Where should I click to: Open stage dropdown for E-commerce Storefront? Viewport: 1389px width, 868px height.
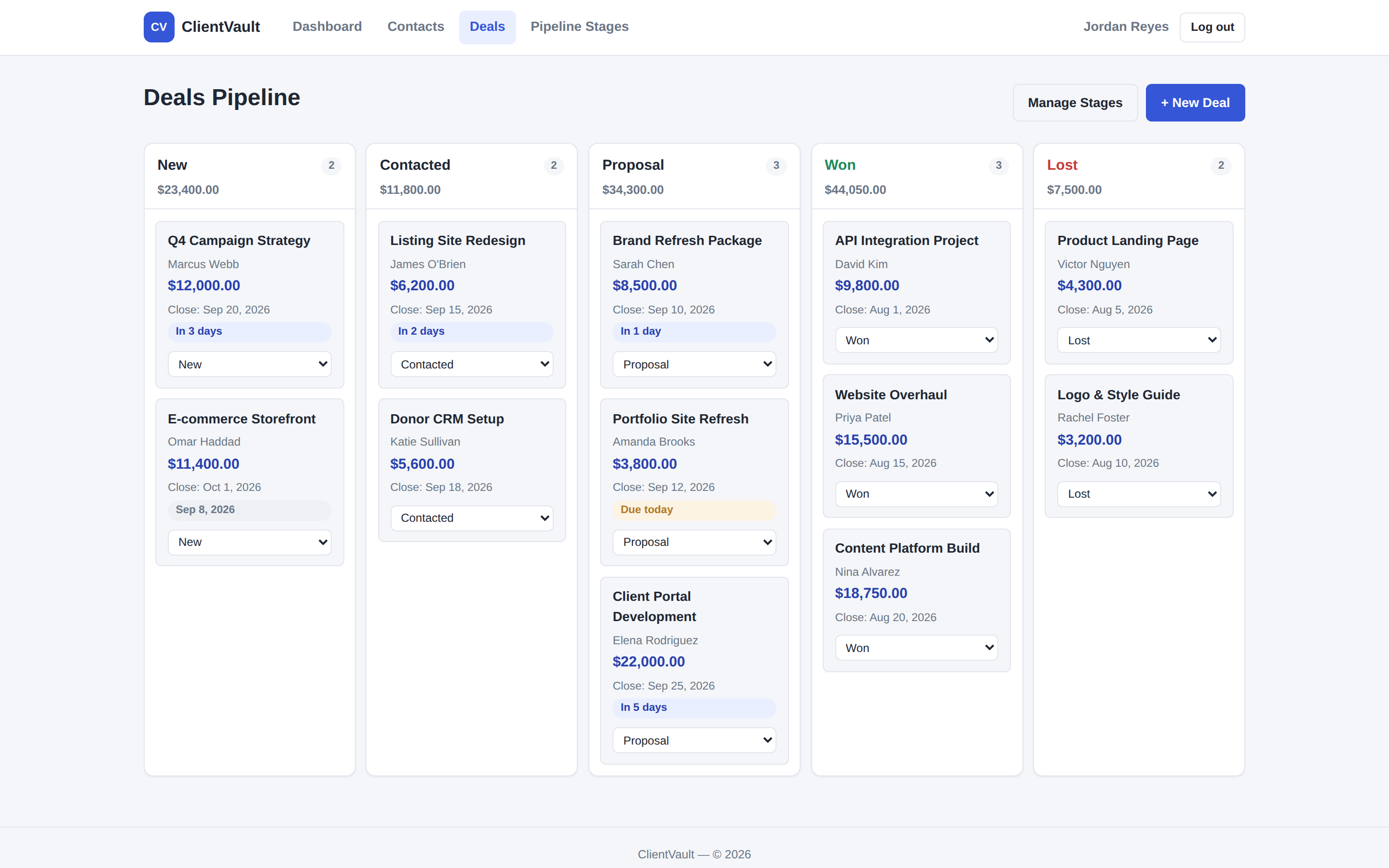tap(250, 542)
